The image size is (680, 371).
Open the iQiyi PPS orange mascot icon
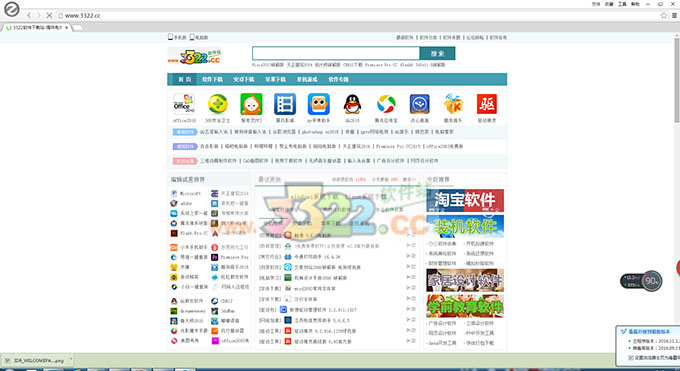[x=251, y=104]
